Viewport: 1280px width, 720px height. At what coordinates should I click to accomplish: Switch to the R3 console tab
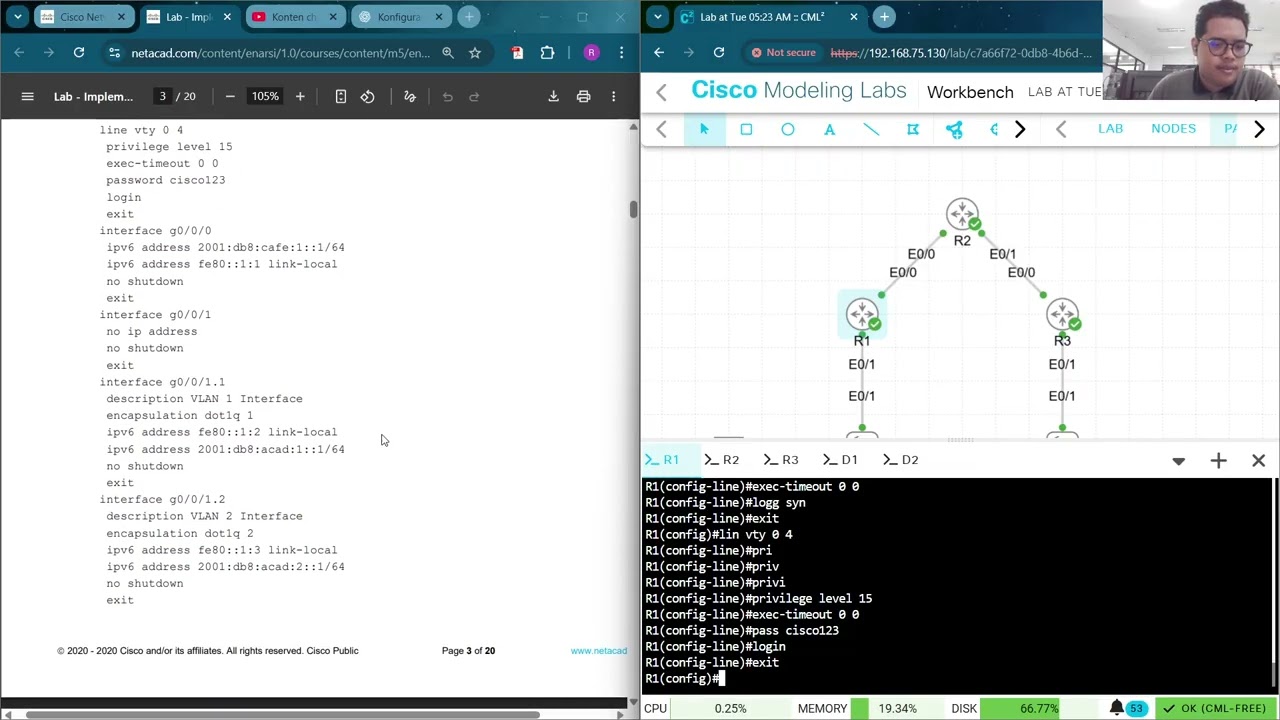(781, 460)
